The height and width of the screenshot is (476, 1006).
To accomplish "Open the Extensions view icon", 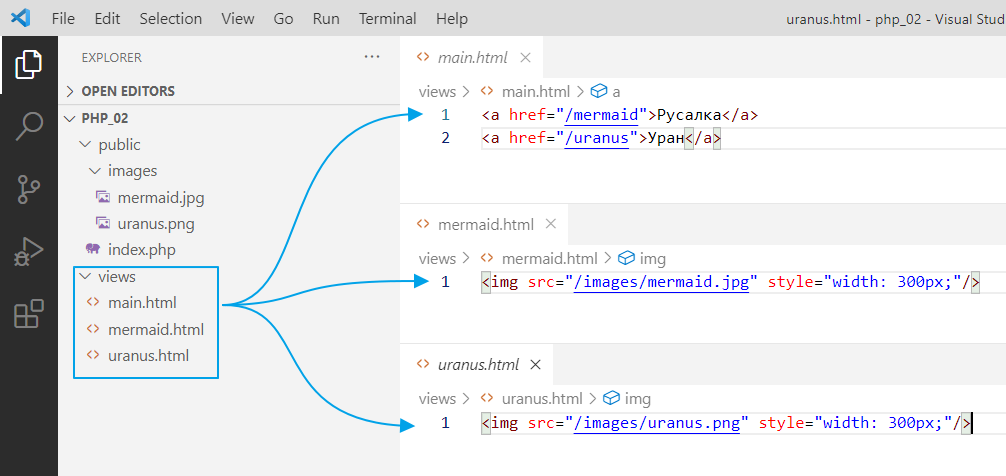I will click(x=28, y=313).
